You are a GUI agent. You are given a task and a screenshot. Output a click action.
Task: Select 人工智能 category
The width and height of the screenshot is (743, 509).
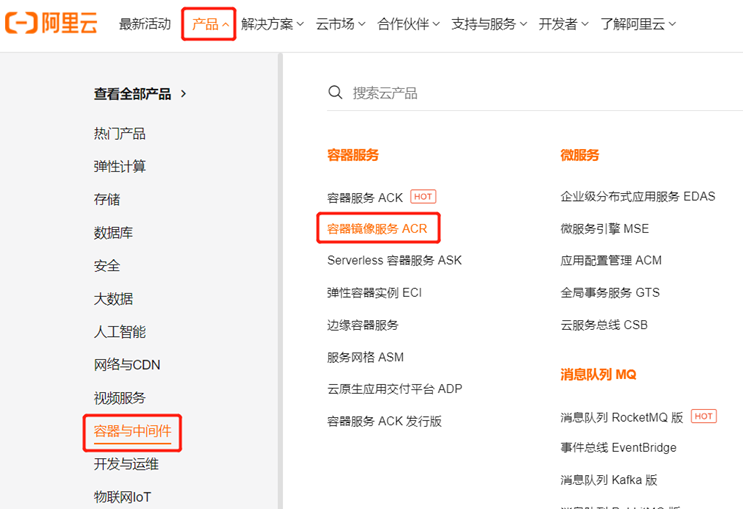[119, 332]
